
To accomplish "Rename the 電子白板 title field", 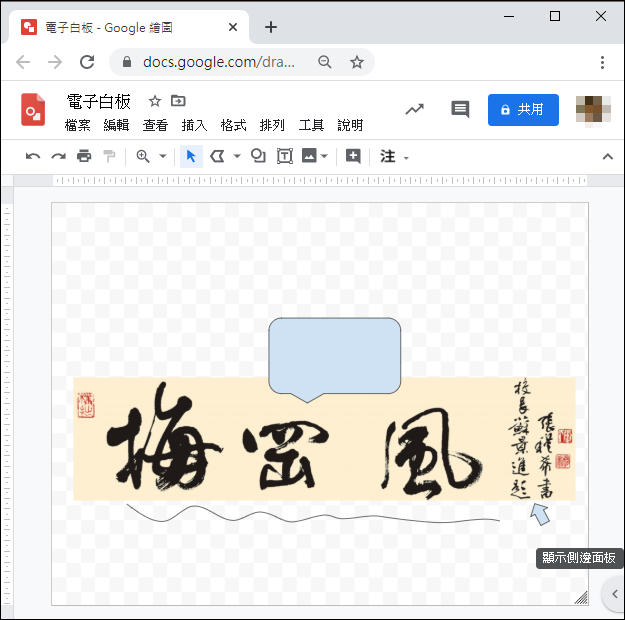I will [99, 102].
